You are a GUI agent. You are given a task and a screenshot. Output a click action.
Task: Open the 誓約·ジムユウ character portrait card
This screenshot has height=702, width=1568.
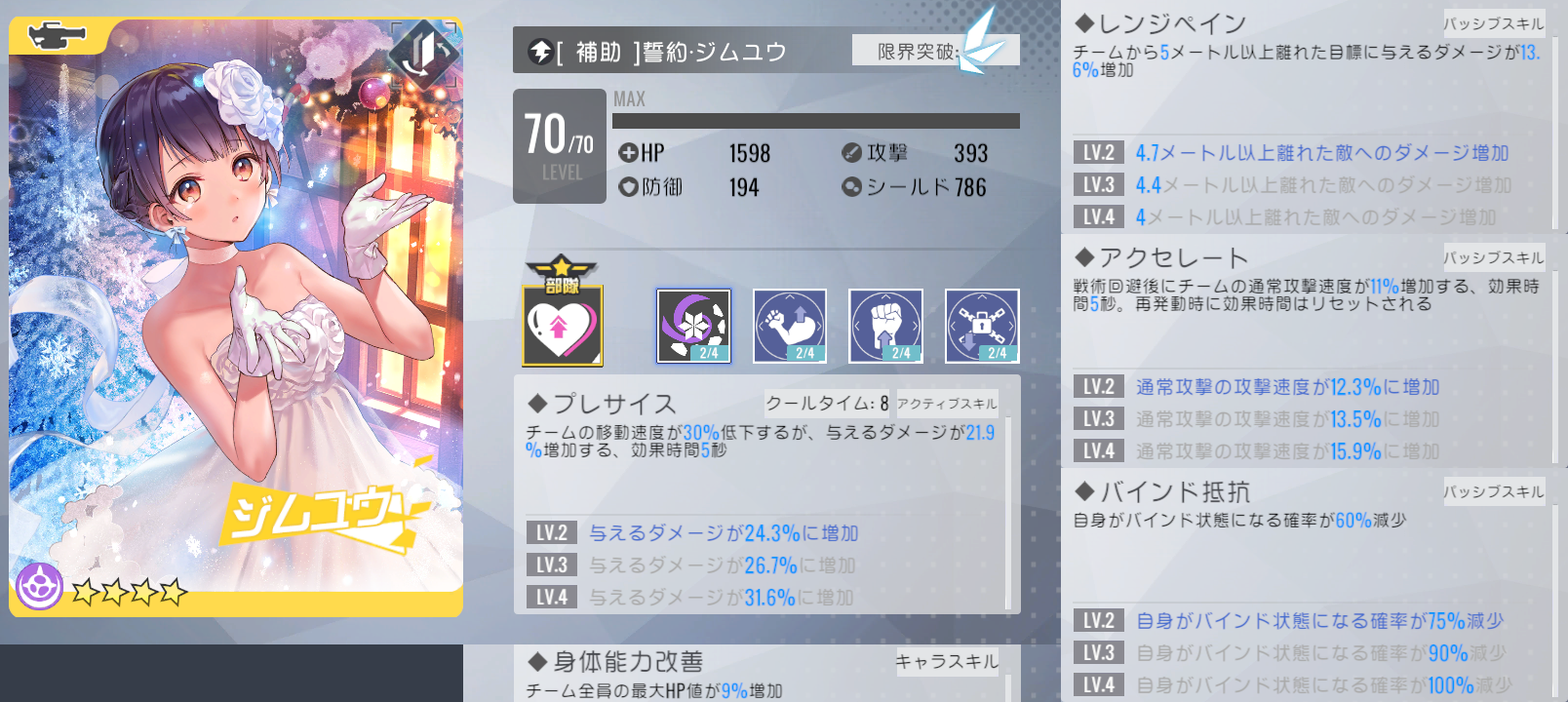236,317
